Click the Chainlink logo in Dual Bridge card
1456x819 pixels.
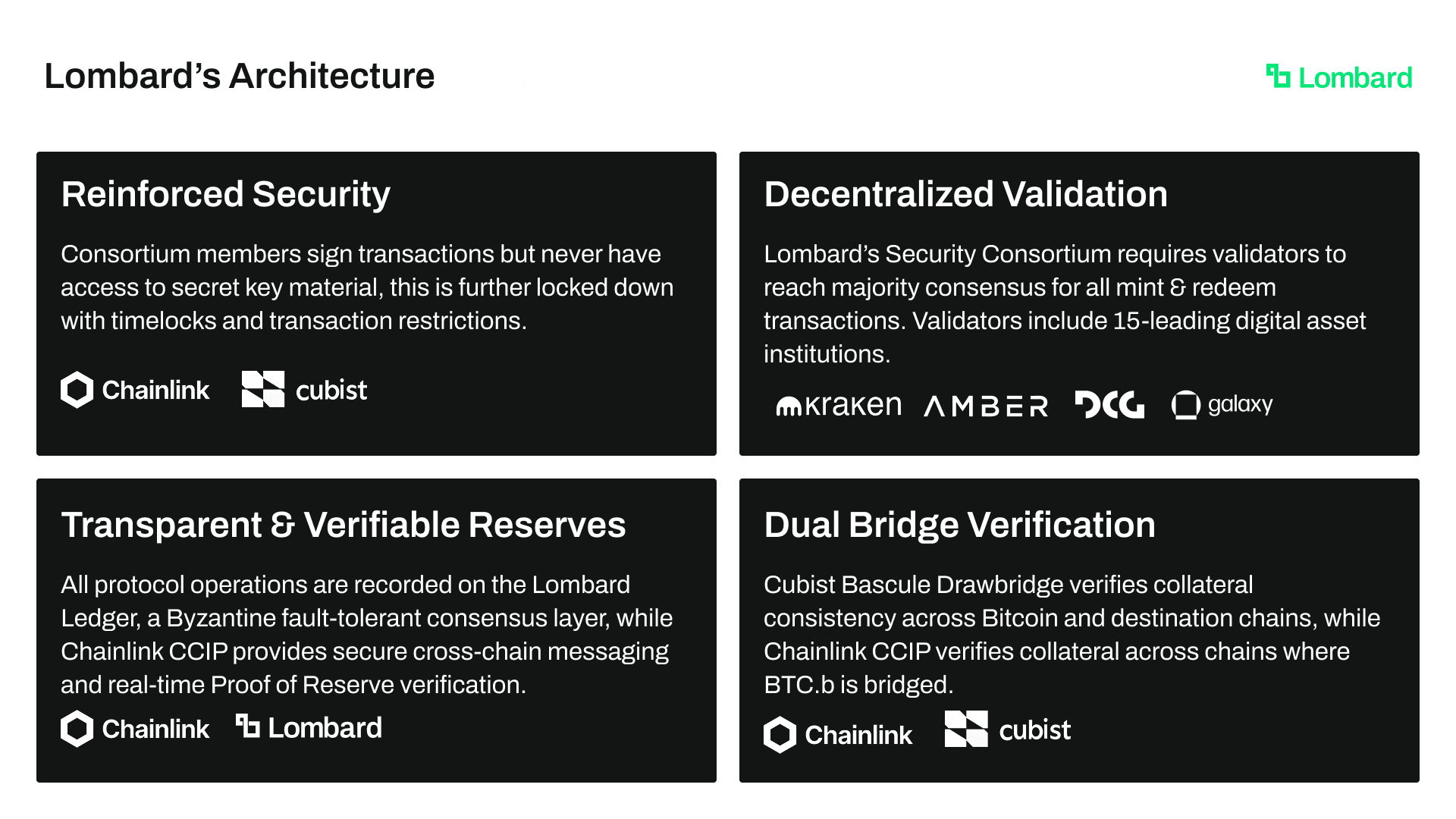click(838, 734)
